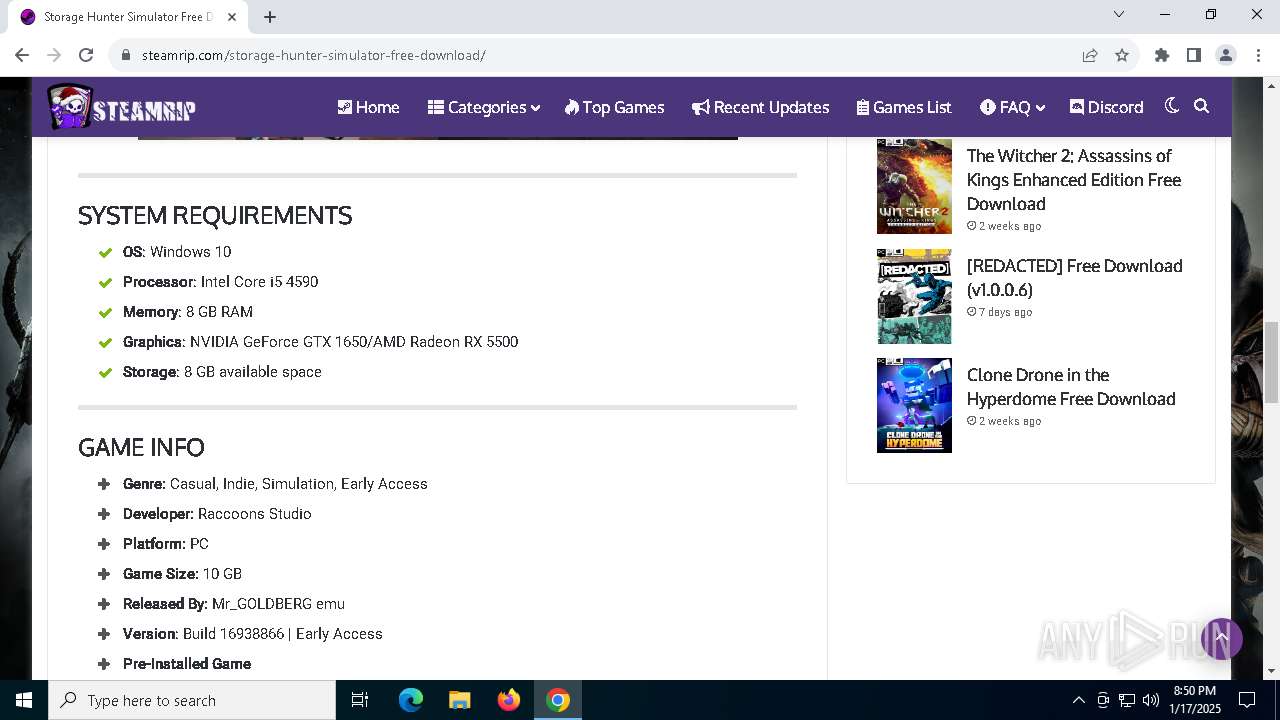
Task: Bookmark this page with star icon
Action: click(1122, 55)
